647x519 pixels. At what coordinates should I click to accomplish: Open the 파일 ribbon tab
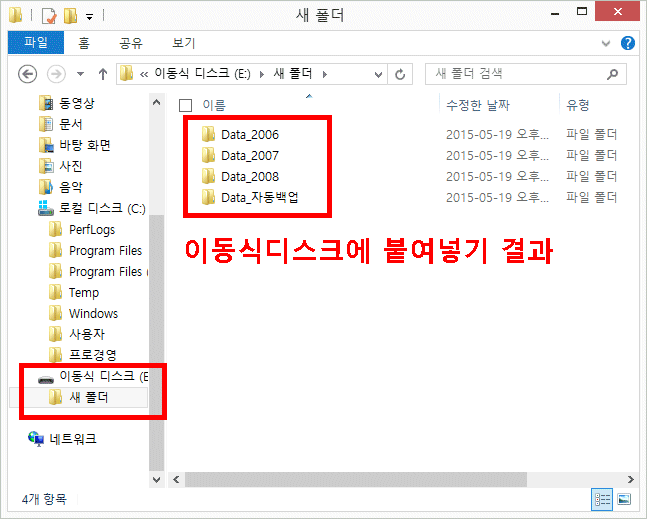click(36, 42)
